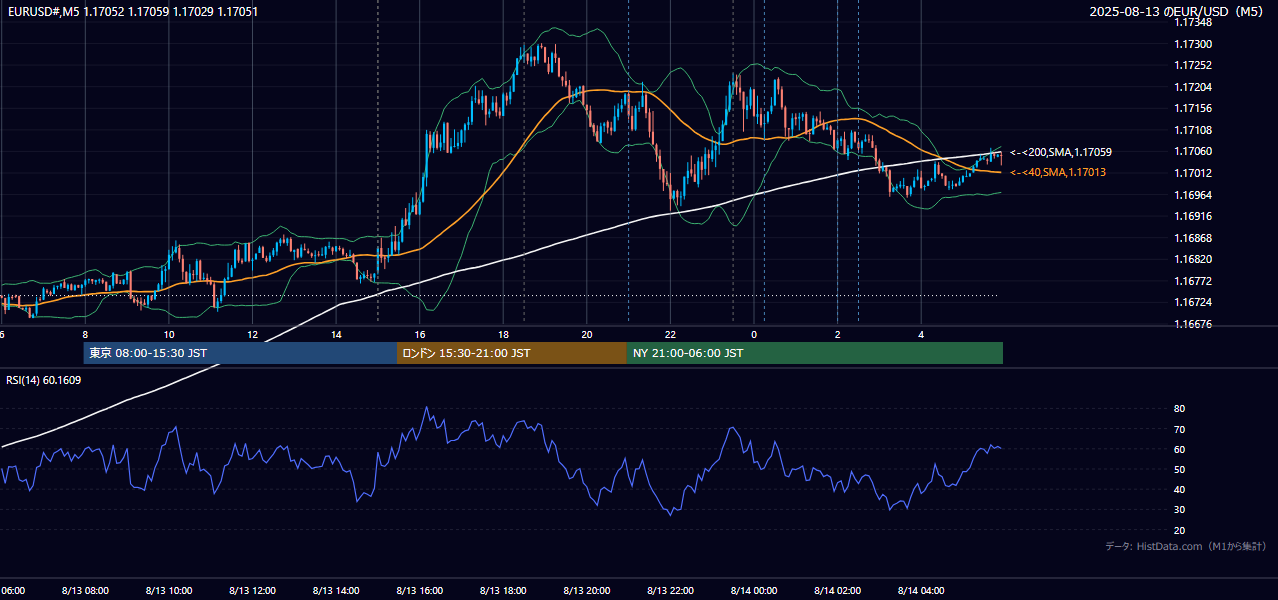Click price scale value 1.16964
1278x600 pixels.
(x=1192, y=195)
